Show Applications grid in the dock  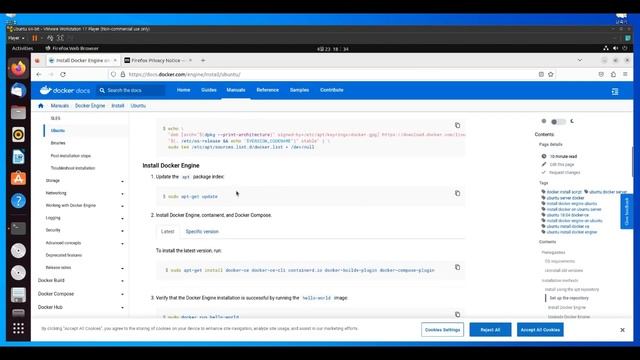pos(18,328)
